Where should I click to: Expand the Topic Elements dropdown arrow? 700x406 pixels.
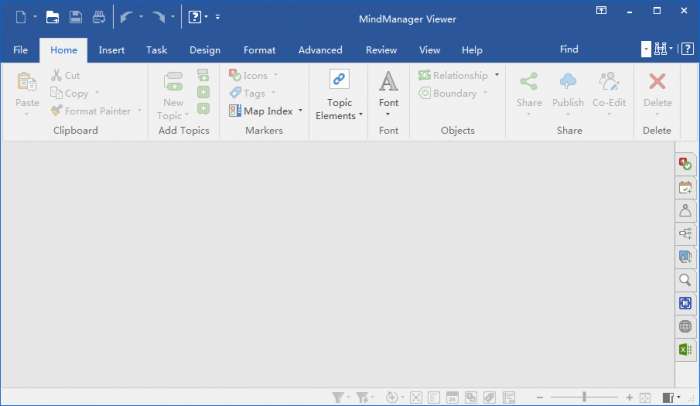coord(361,115)
